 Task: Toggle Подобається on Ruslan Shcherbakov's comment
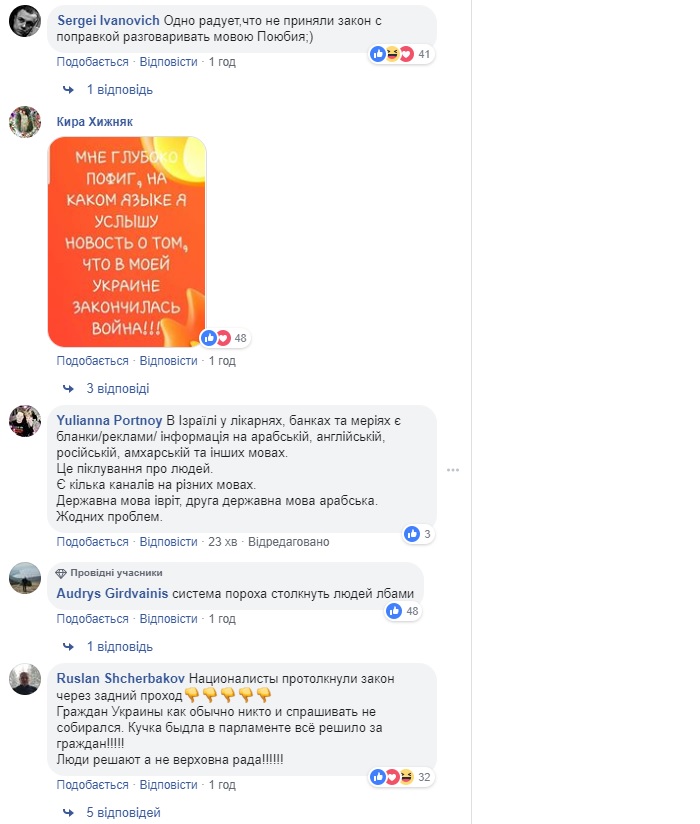pos(92,785)
